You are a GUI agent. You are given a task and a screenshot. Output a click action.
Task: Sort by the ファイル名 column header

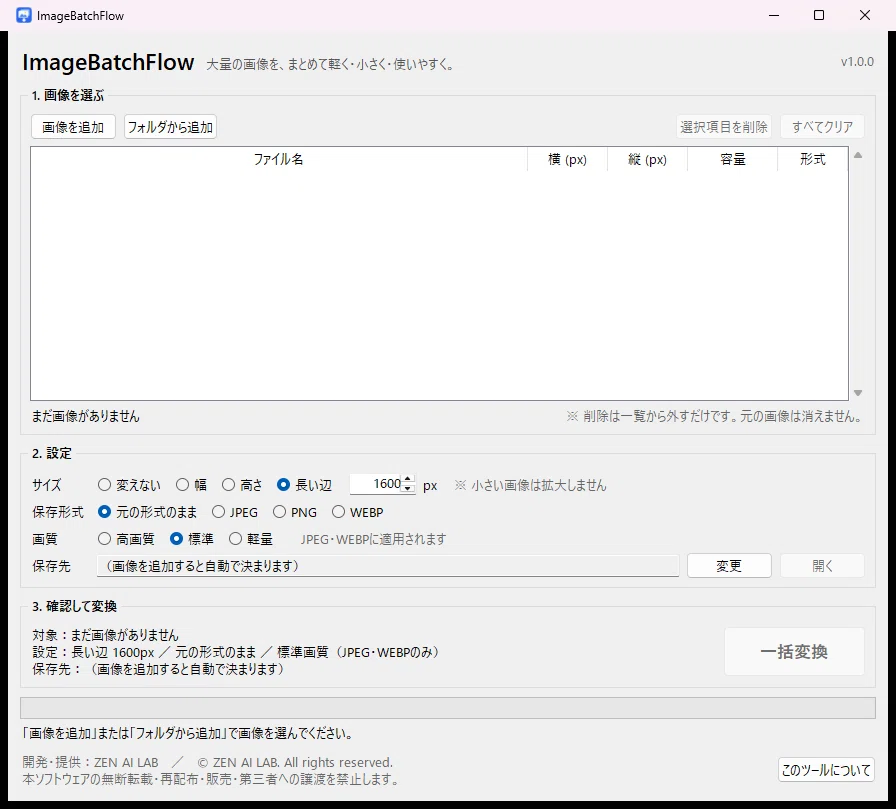pyautogui.click(x=278, y=159)
